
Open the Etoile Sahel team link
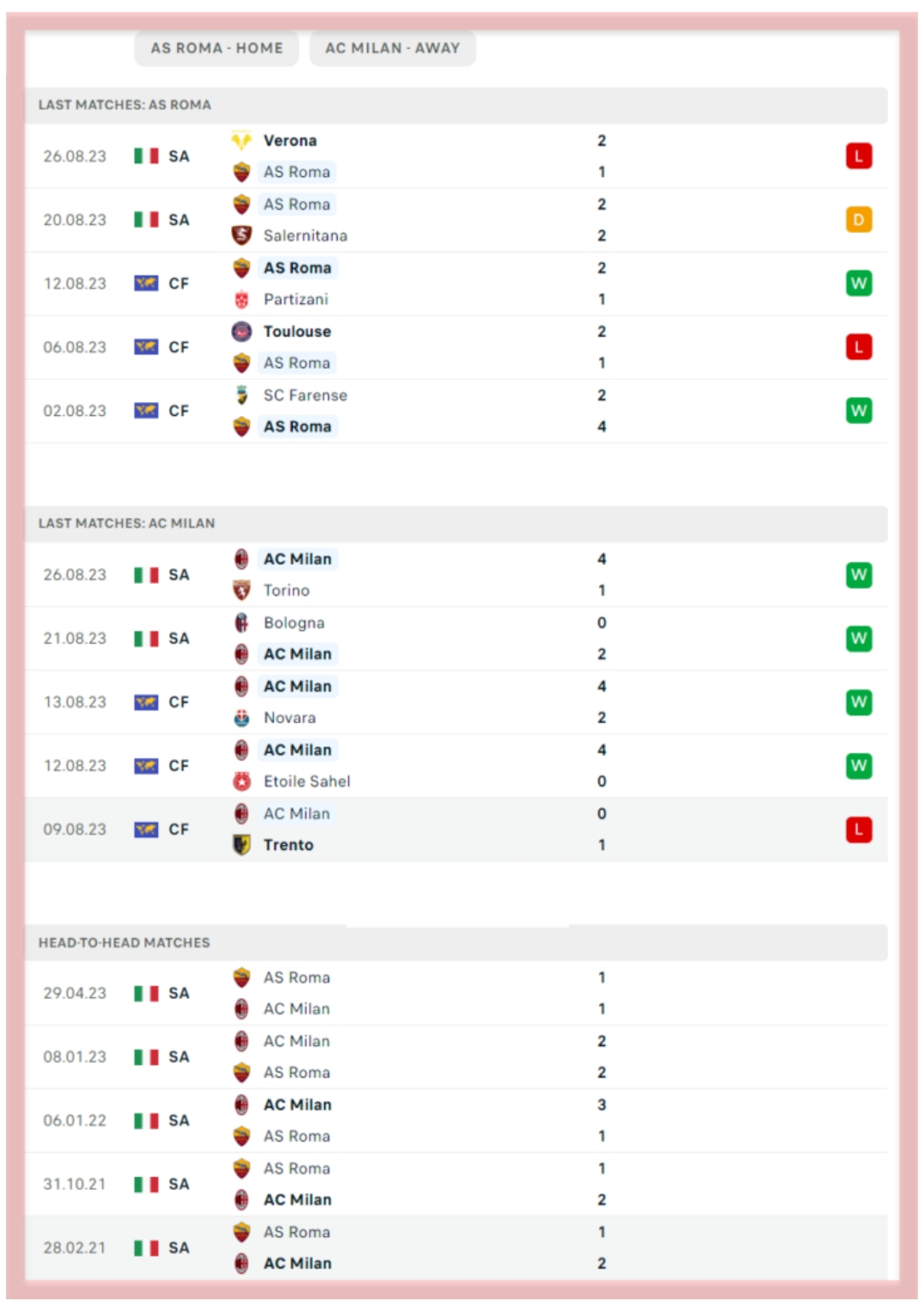click(x=306, y=781)
